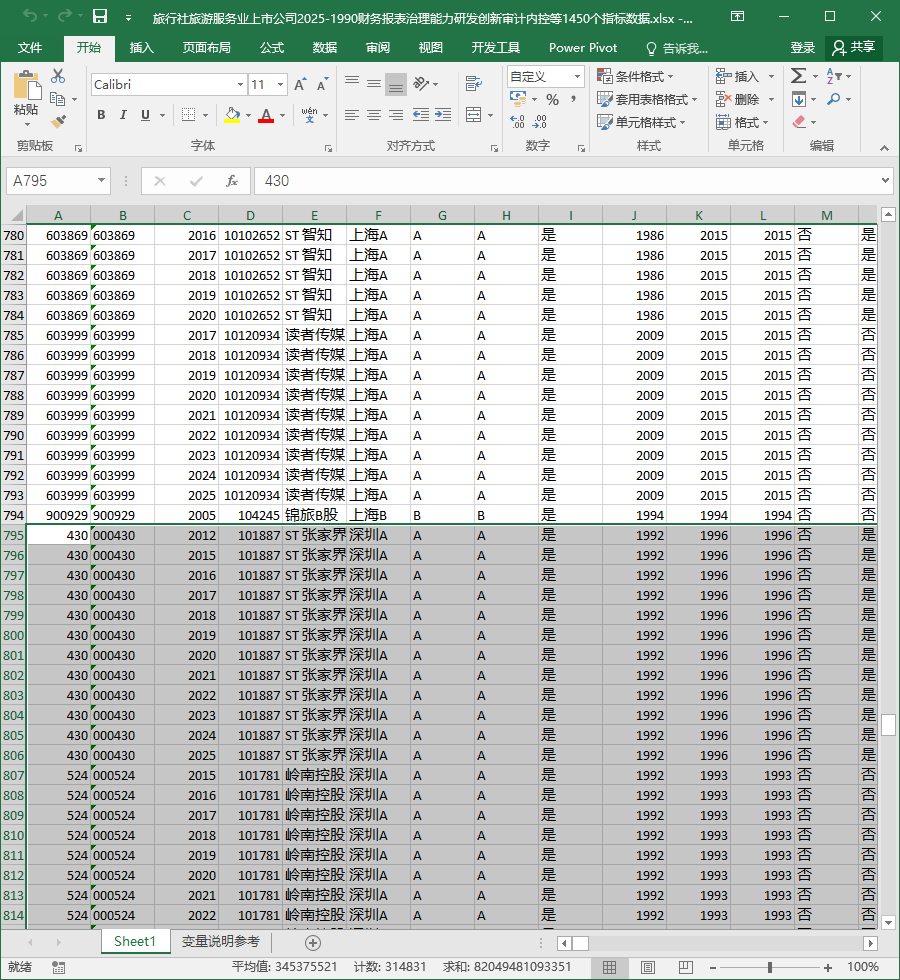The image size is (900, 980).
Task: Click the Increase Decimal icon
Action: pos(518,121)
